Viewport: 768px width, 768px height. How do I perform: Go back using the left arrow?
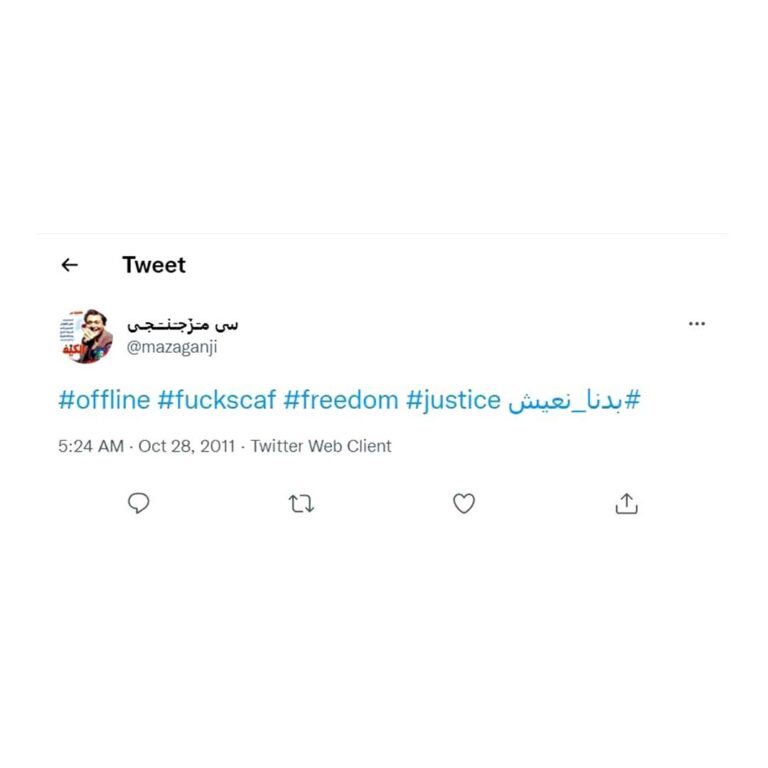pos(70,265)
